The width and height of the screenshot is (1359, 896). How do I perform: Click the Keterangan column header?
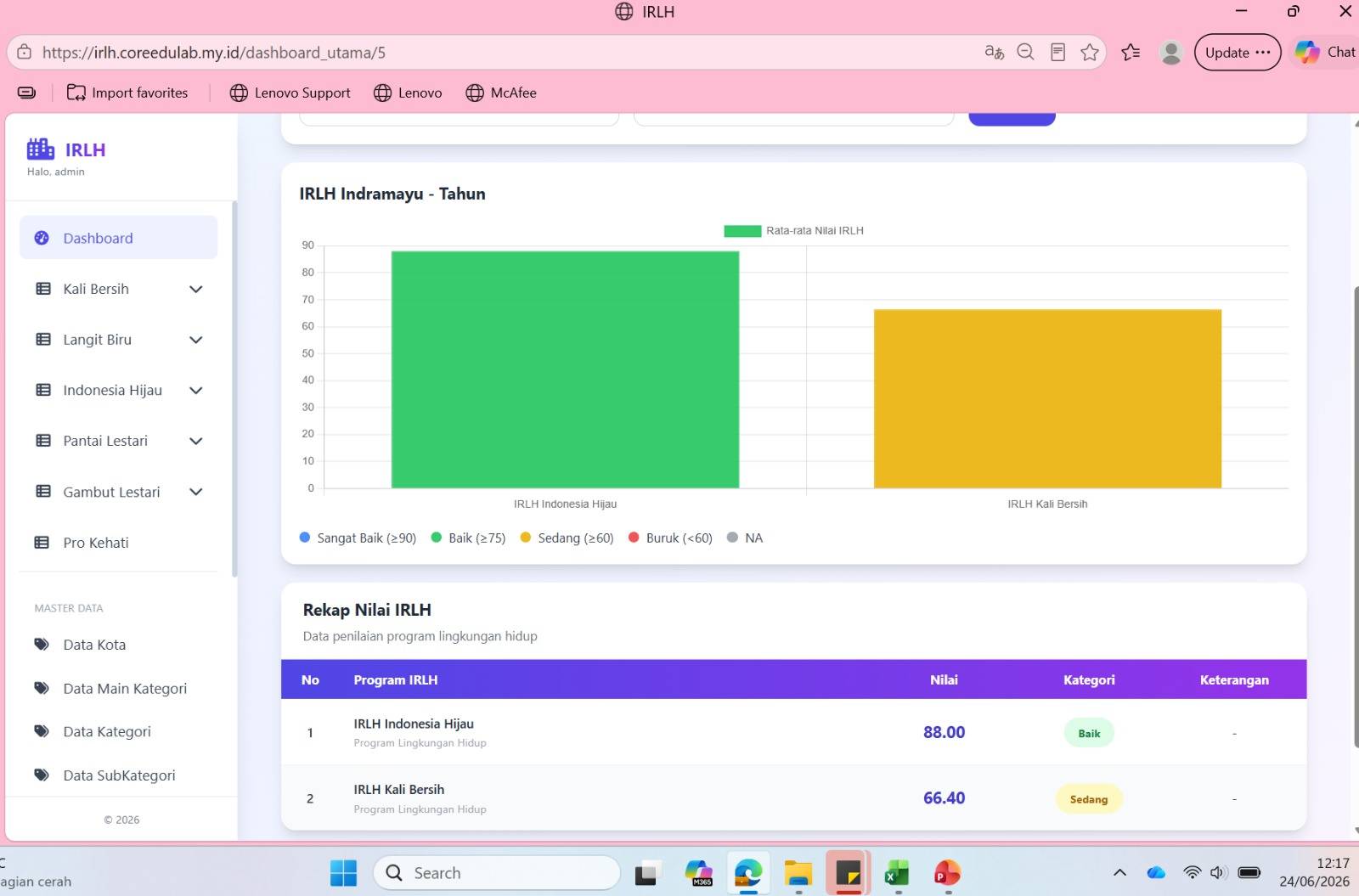[x=1234, y=679]
